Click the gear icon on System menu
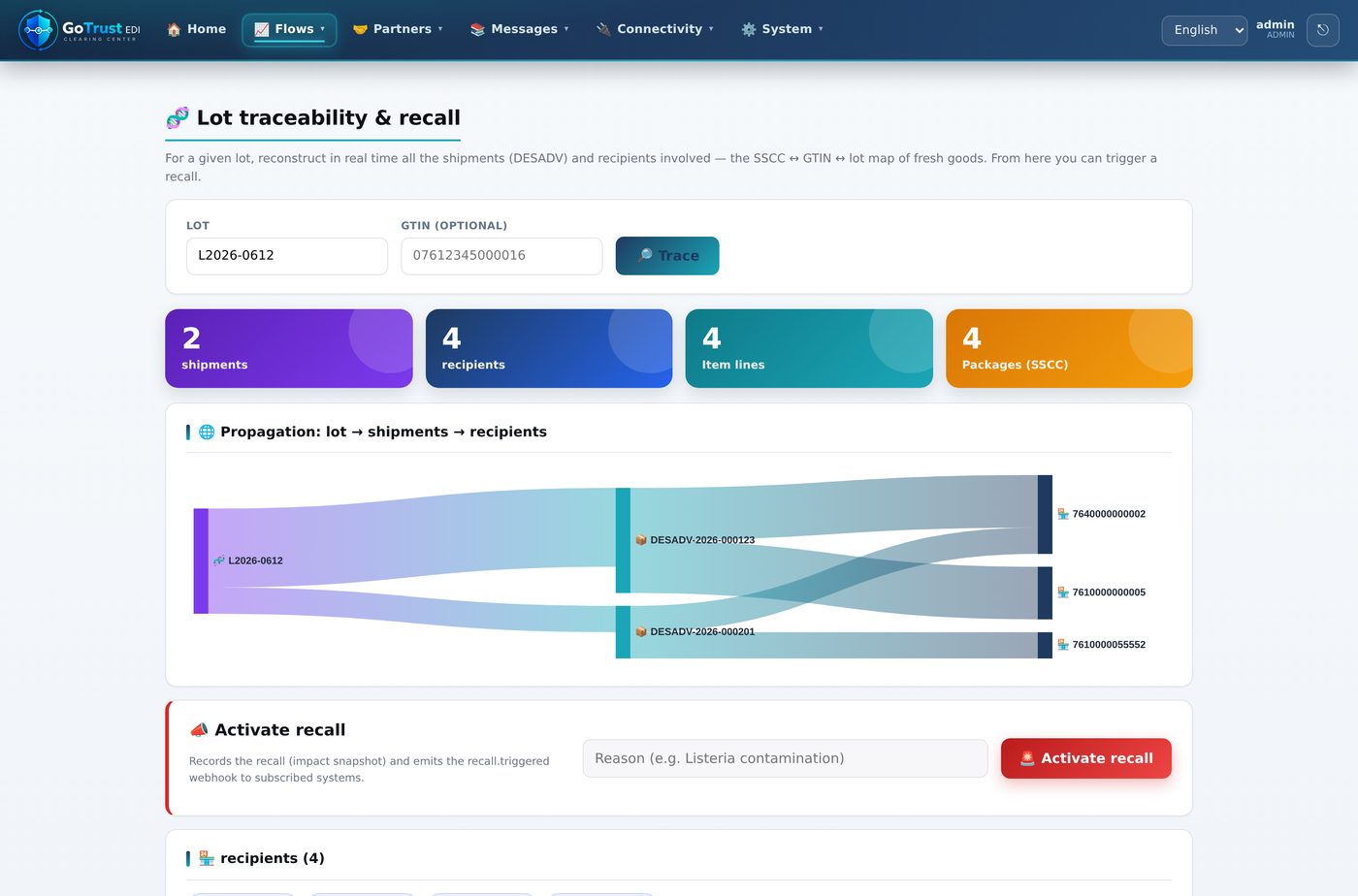The image size is (1358, 896). [x=749, y=29]
